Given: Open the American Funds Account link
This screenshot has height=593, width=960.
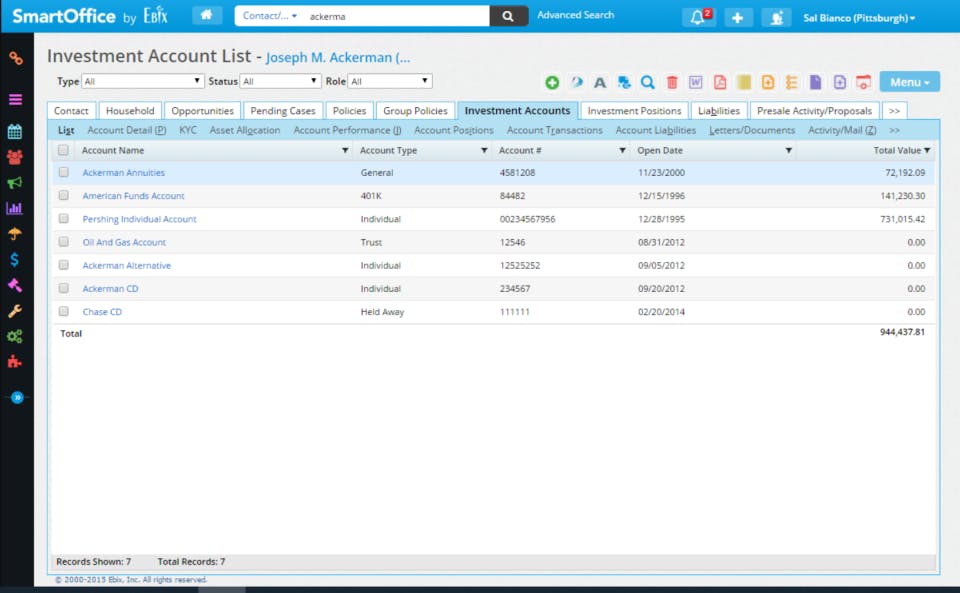Looking at the screenshot, I should tap(133, 196).
